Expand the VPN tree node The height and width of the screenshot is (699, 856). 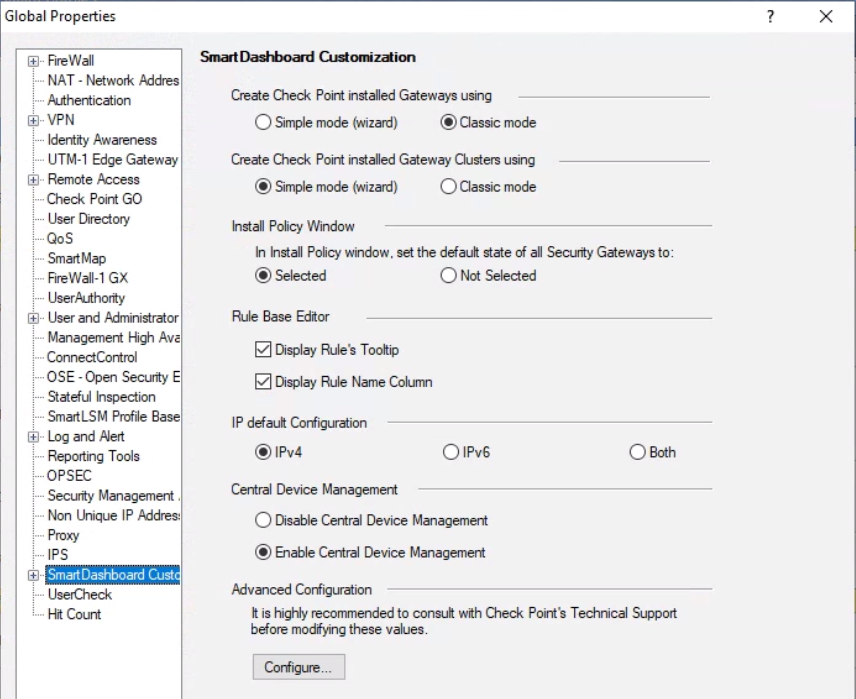(33, 121)
